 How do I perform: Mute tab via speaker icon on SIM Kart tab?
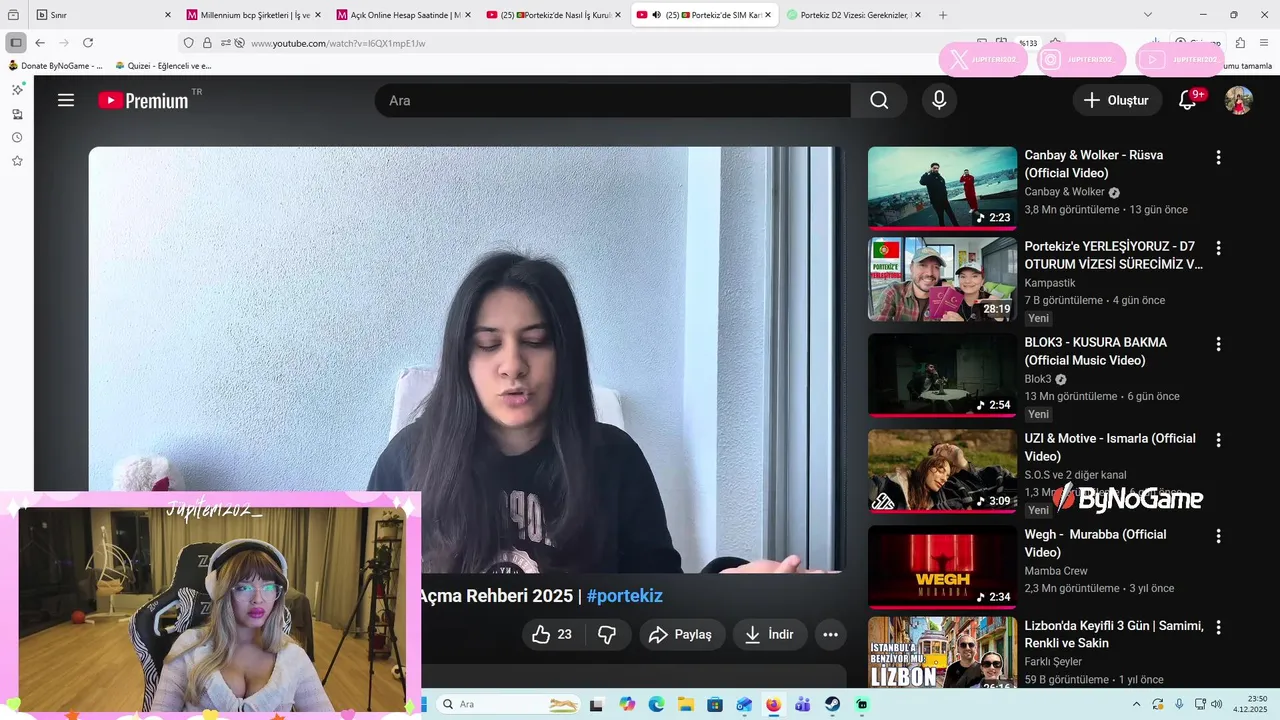pyautogui.click(x=656, y=15)
